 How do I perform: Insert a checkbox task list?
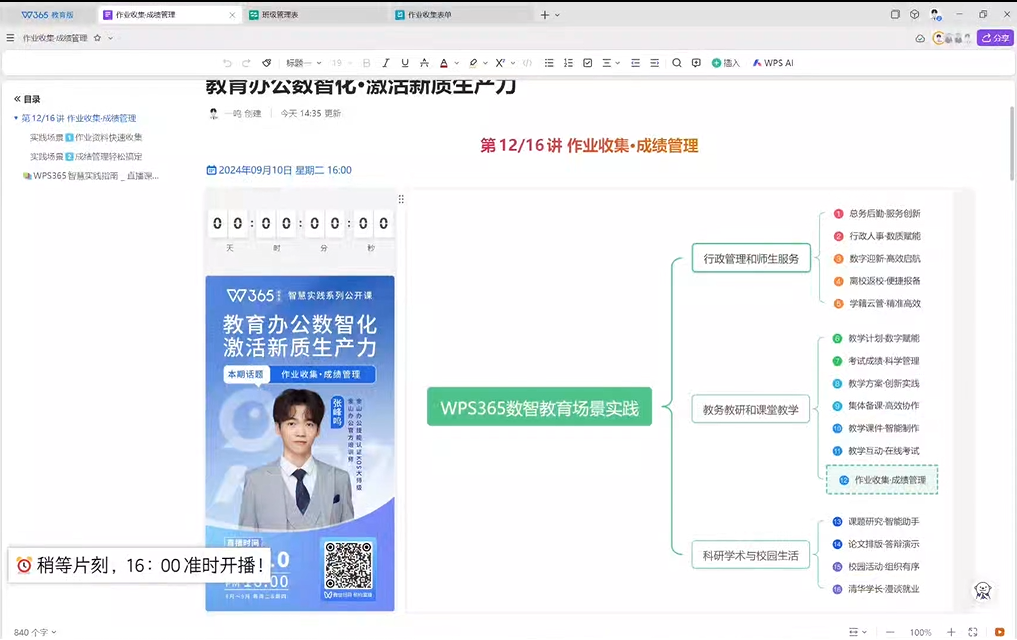click(587, 63)
